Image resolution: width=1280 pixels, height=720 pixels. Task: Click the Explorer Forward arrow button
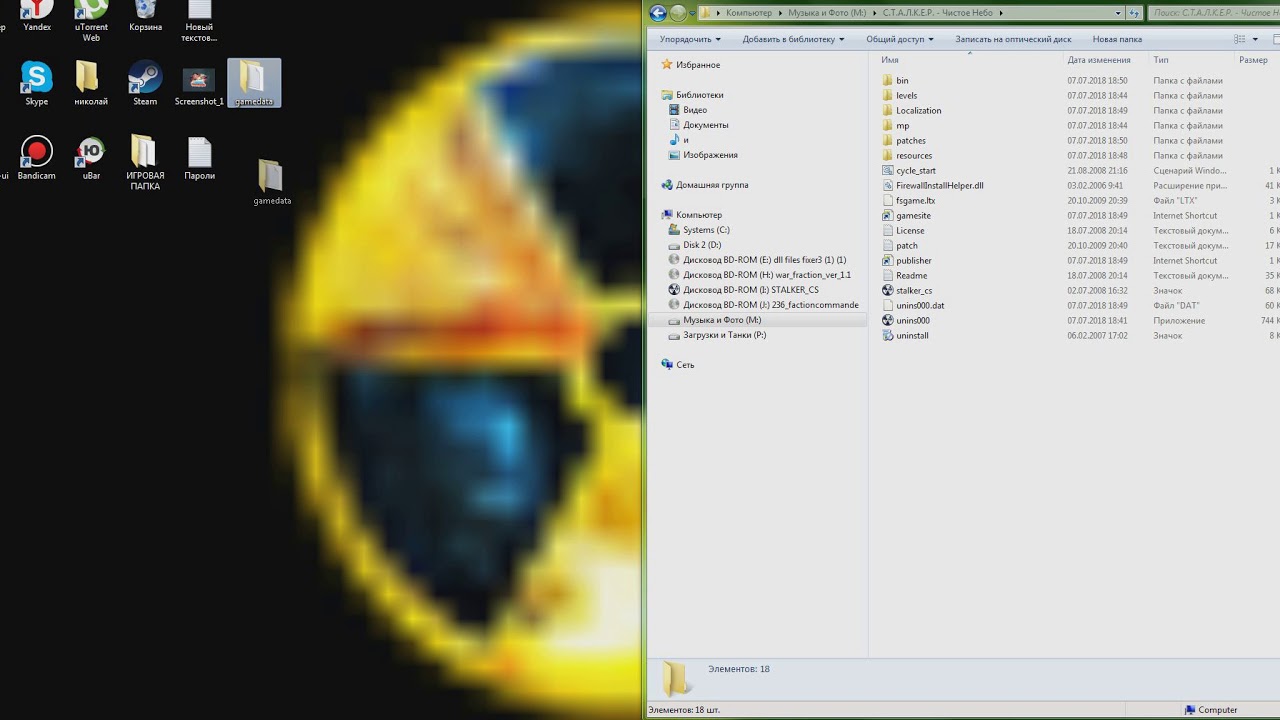pyautogui.click(x=679, y=13)
